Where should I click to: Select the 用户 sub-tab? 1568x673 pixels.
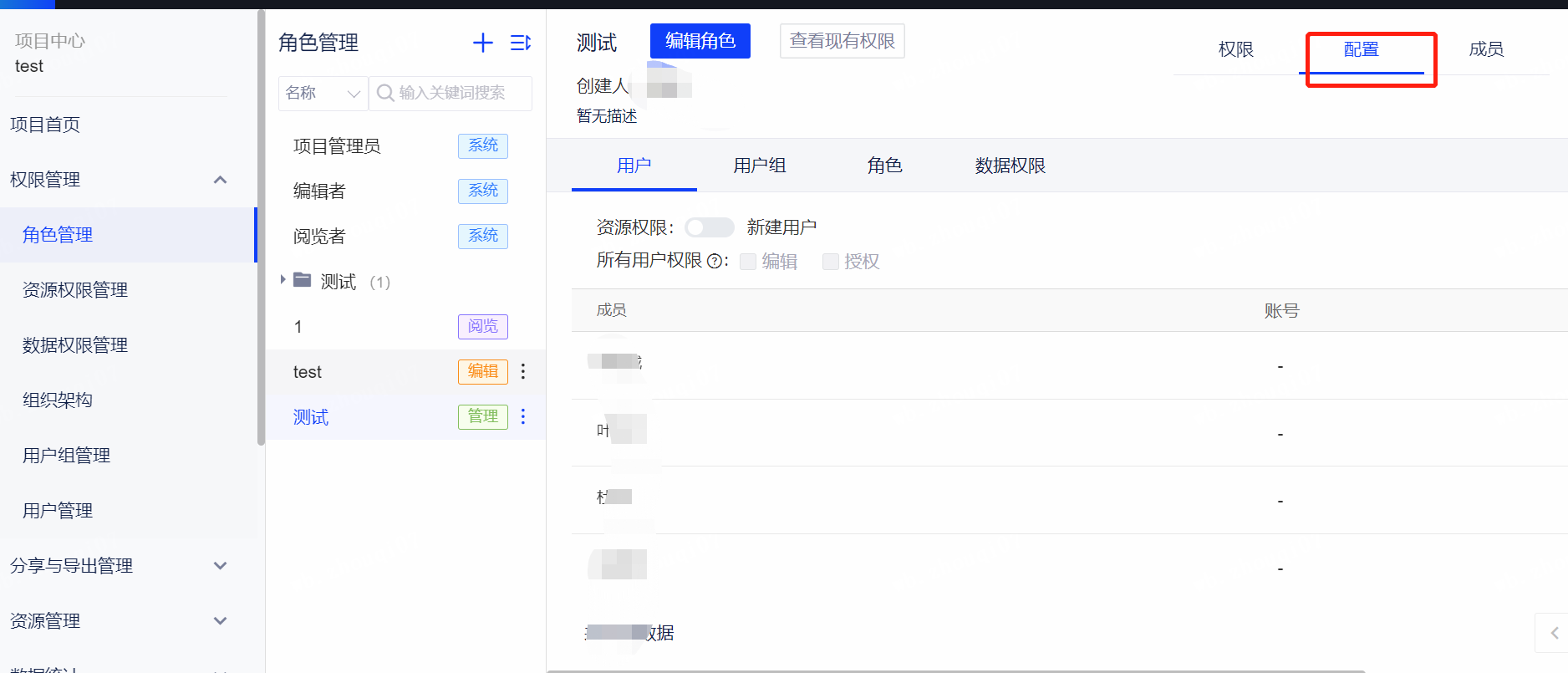[x=634, y=166]
